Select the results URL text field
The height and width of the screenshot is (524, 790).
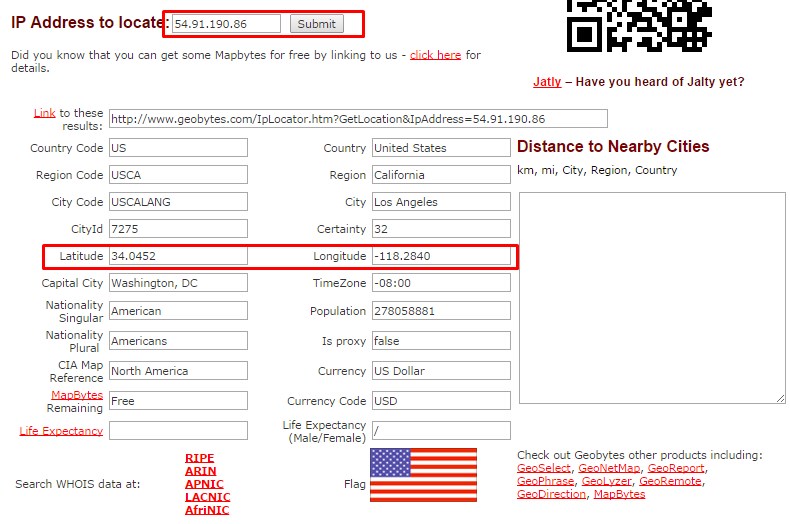click(358, 119)
